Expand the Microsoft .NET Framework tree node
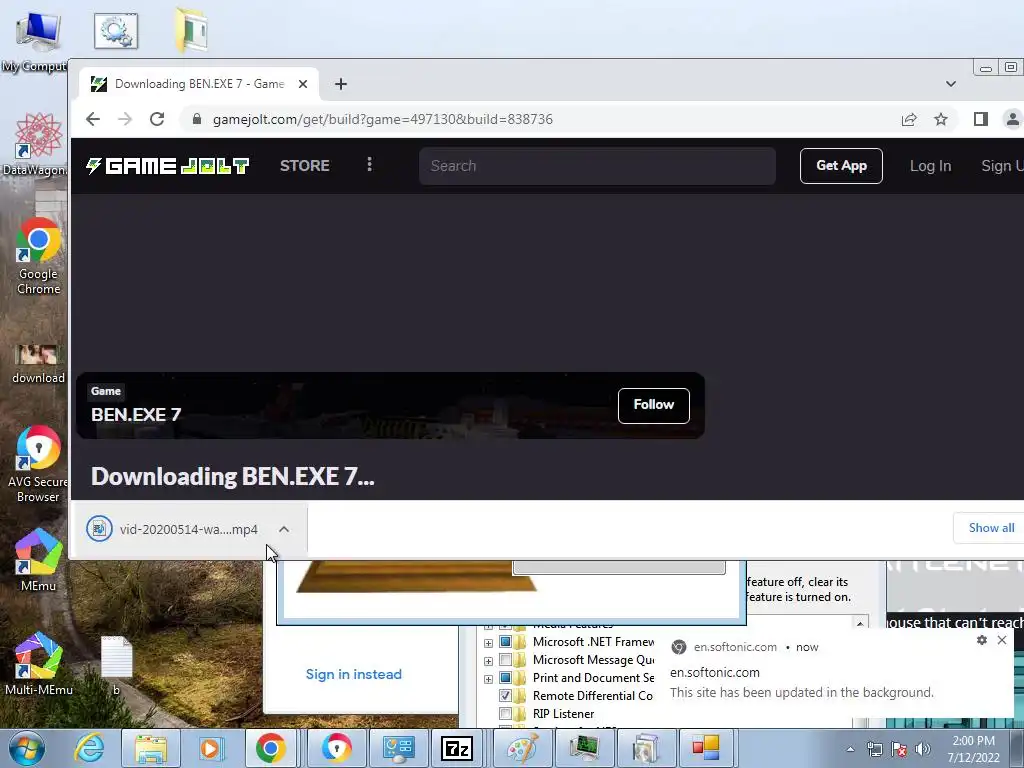The image size is (1024, 768). point(488,643)
